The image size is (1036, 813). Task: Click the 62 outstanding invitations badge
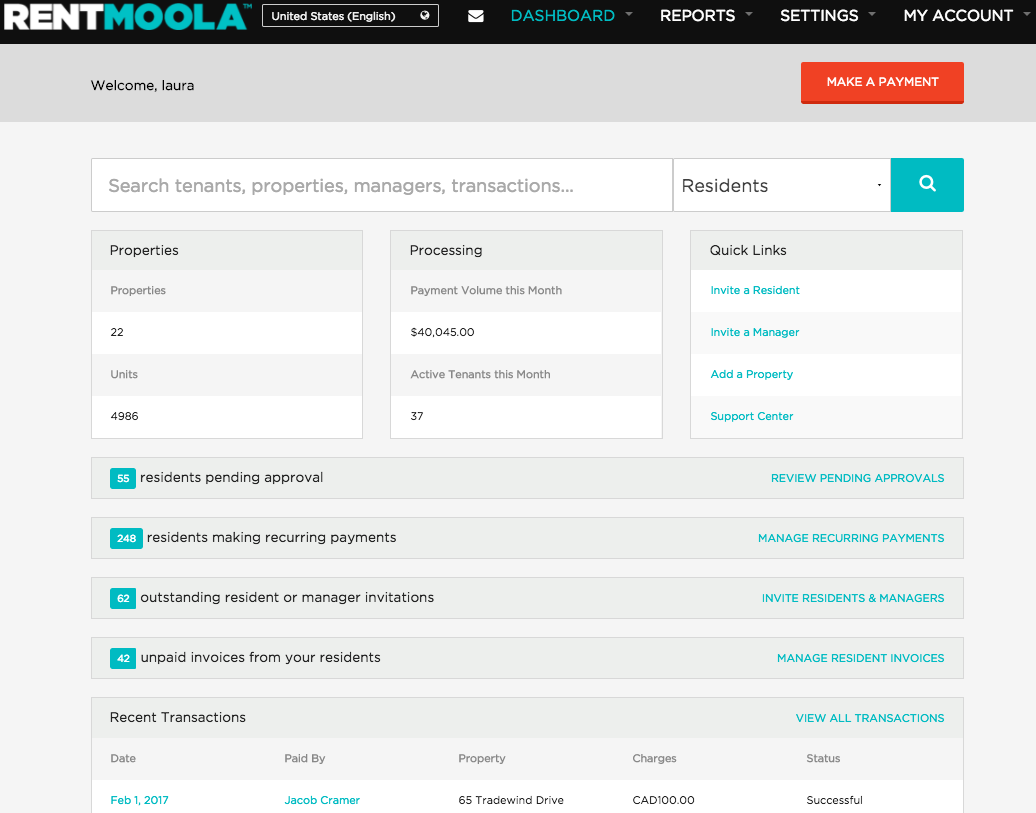coord(123,598)
